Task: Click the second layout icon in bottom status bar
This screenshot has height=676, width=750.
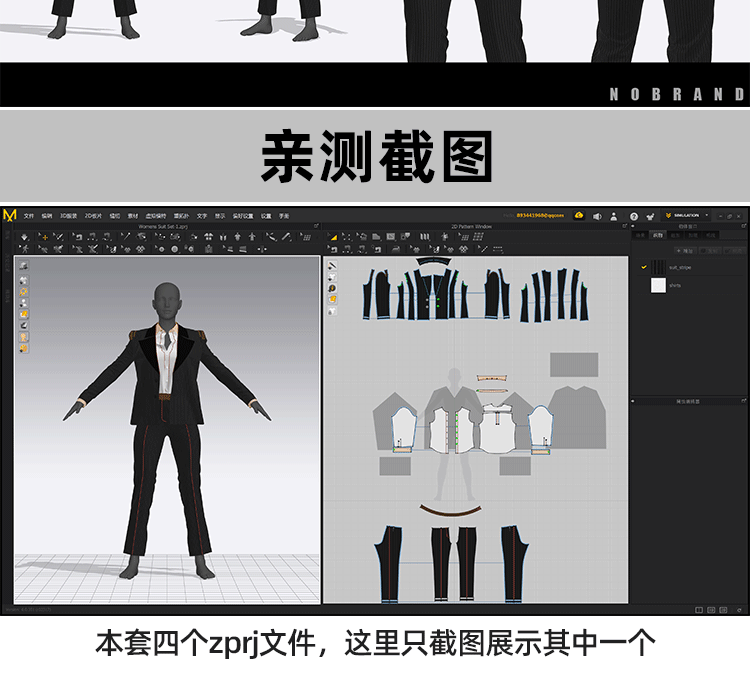Action: point(711,610)
